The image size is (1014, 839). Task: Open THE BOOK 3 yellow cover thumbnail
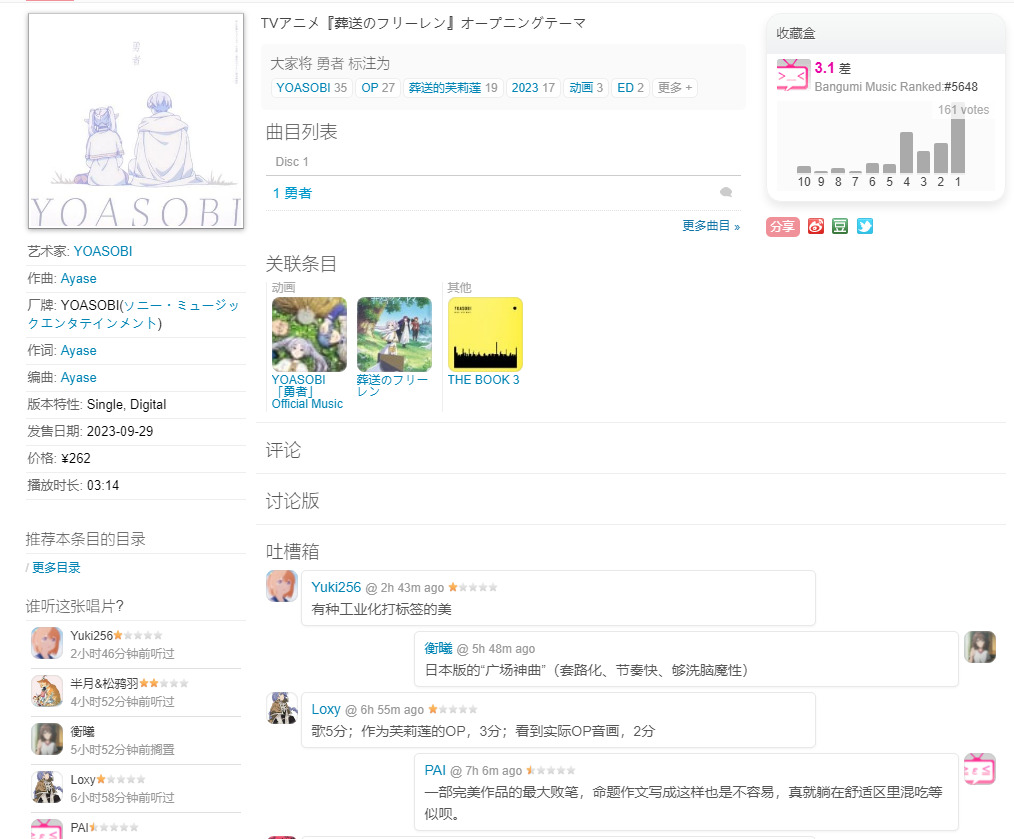[485, 334]
